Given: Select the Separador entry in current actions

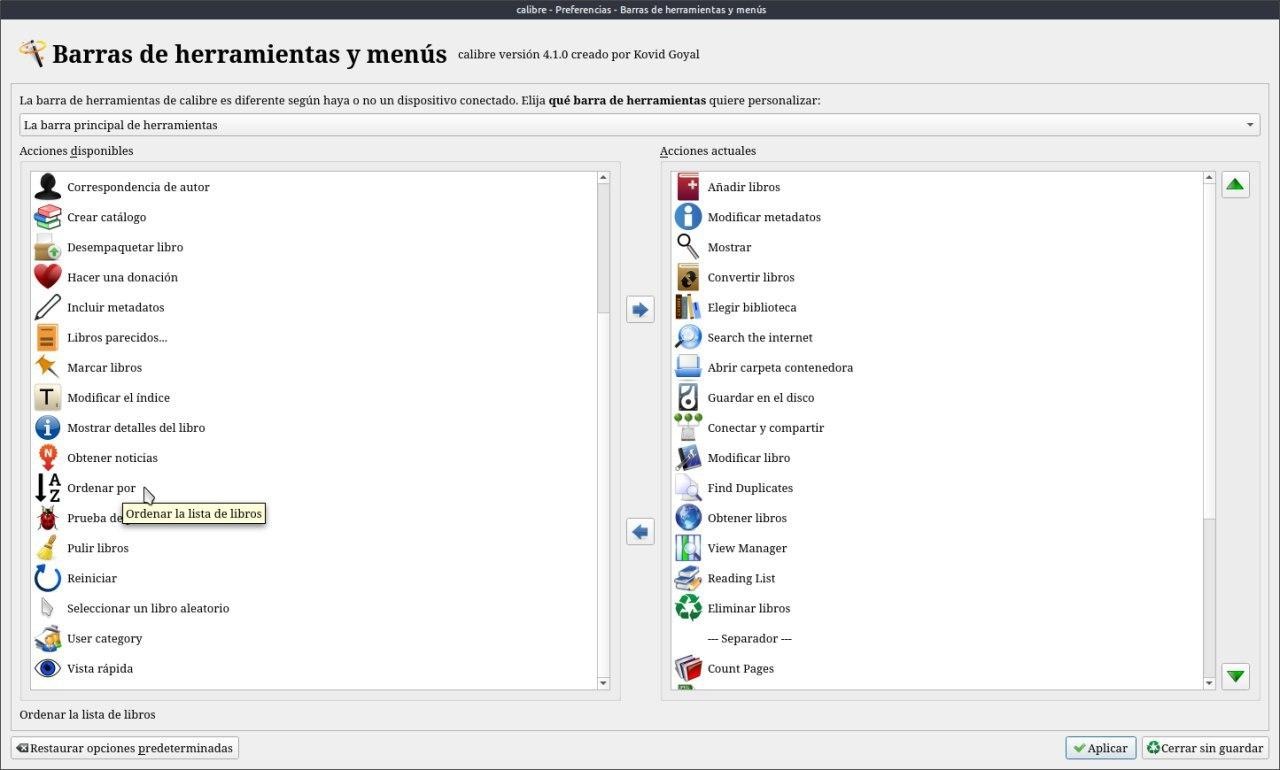Looking at the screenshot, I should tap(938, 638).
